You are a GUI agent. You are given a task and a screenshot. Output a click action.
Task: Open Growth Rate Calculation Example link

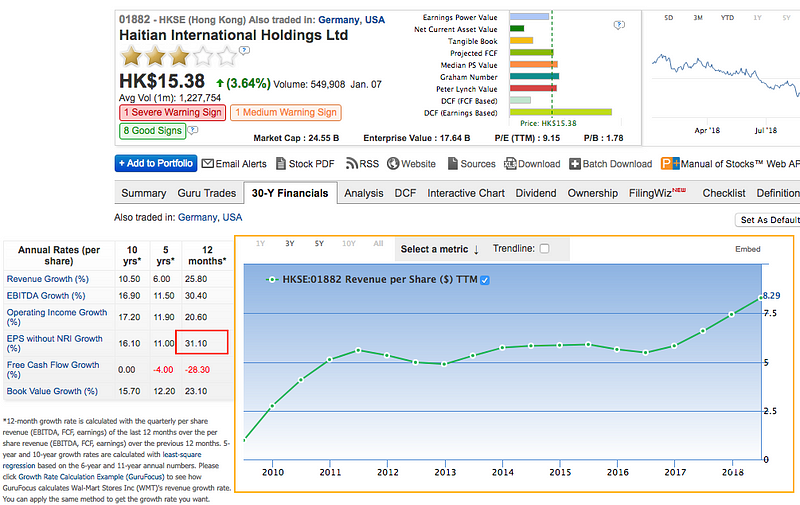[91, 477]
